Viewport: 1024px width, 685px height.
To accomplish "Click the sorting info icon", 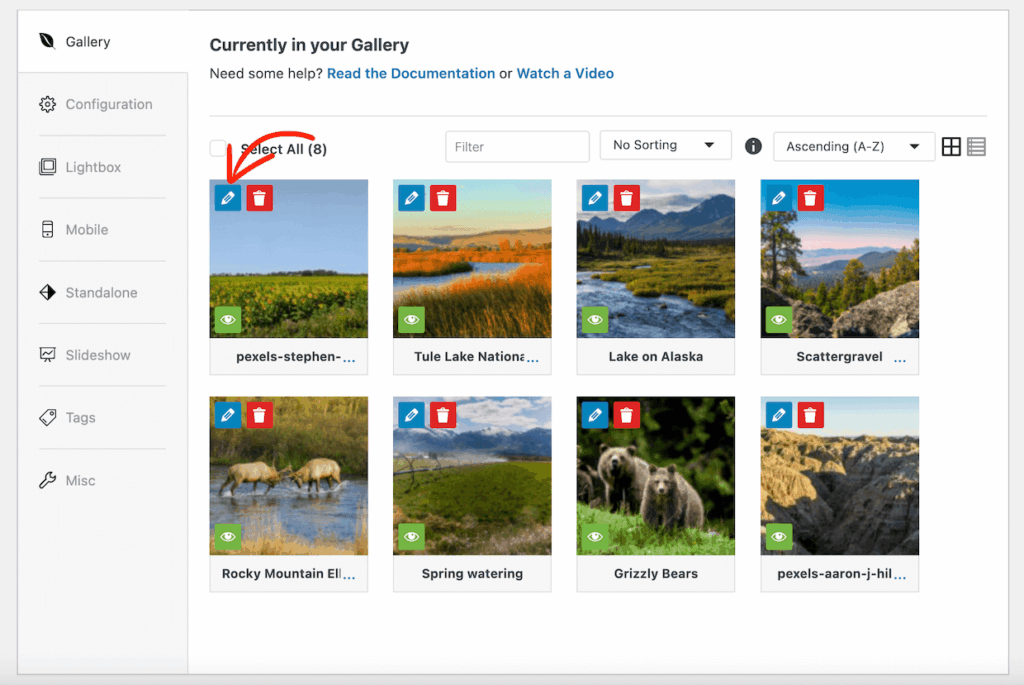I will tap(753, 146).
